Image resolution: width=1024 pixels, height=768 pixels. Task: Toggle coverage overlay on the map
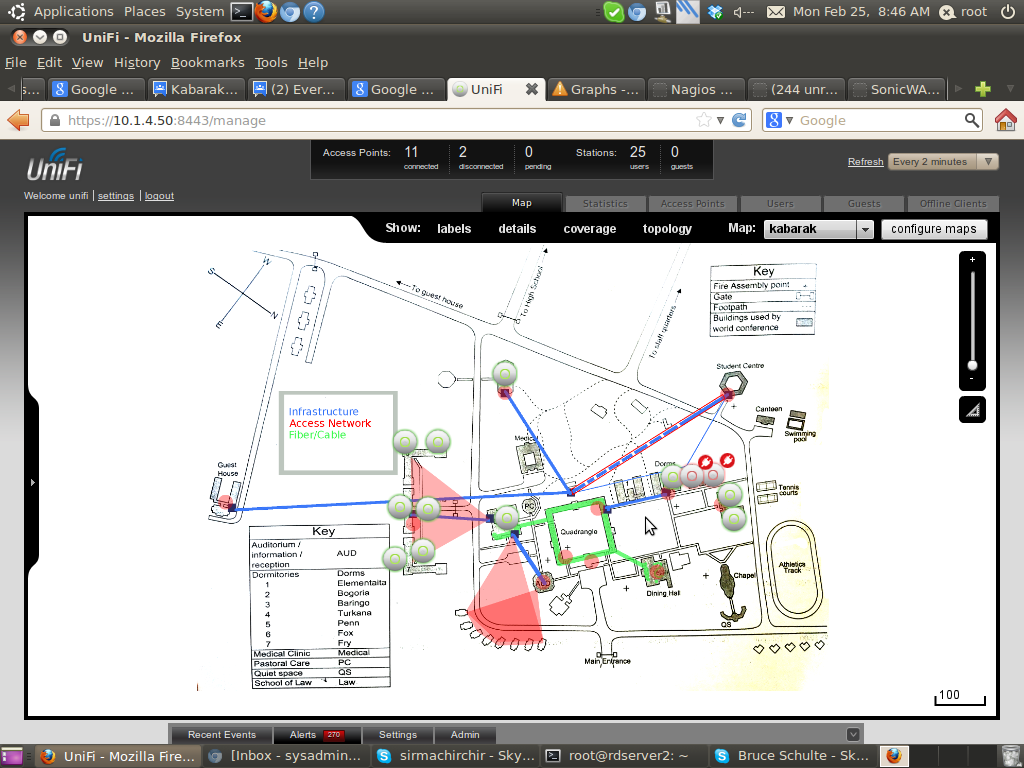click(x=589, y=229)
